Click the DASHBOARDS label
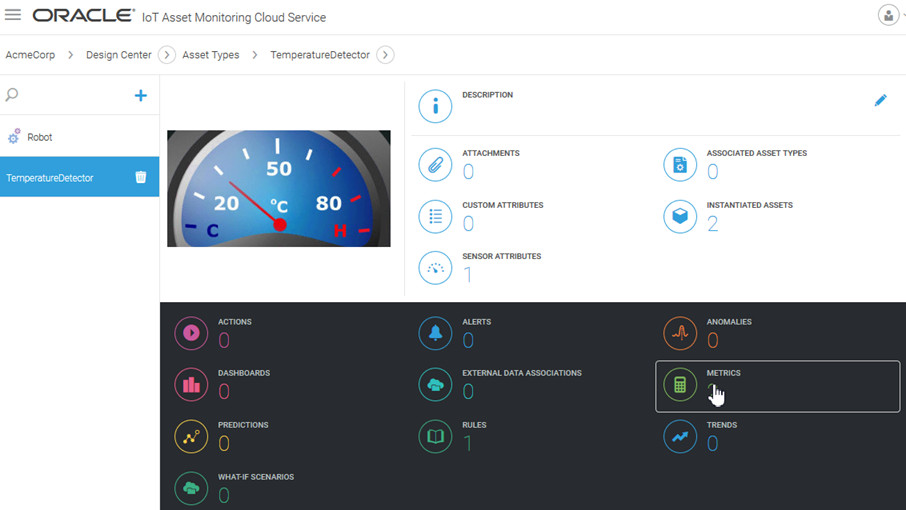Screen dimensions: 906x510 243,373
